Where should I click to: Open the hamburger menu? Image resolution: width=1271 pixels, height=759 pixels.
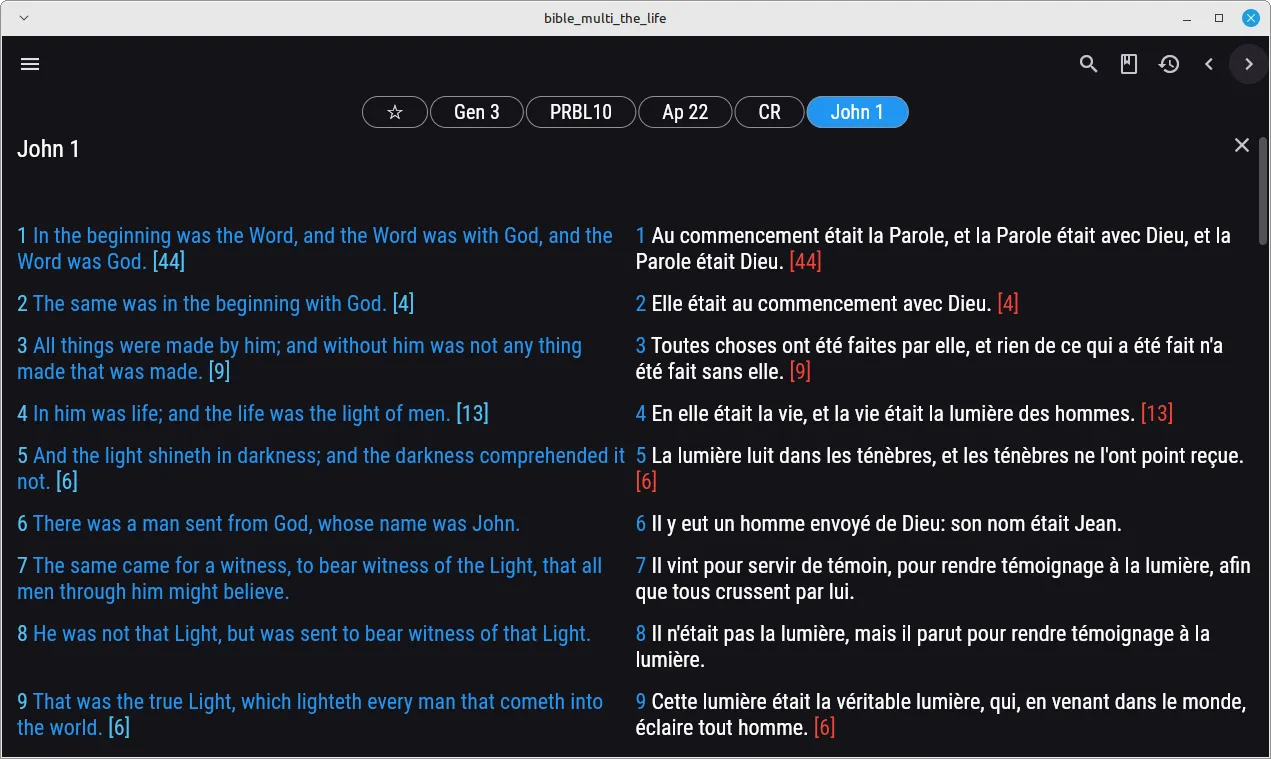[x=30, y=64]
